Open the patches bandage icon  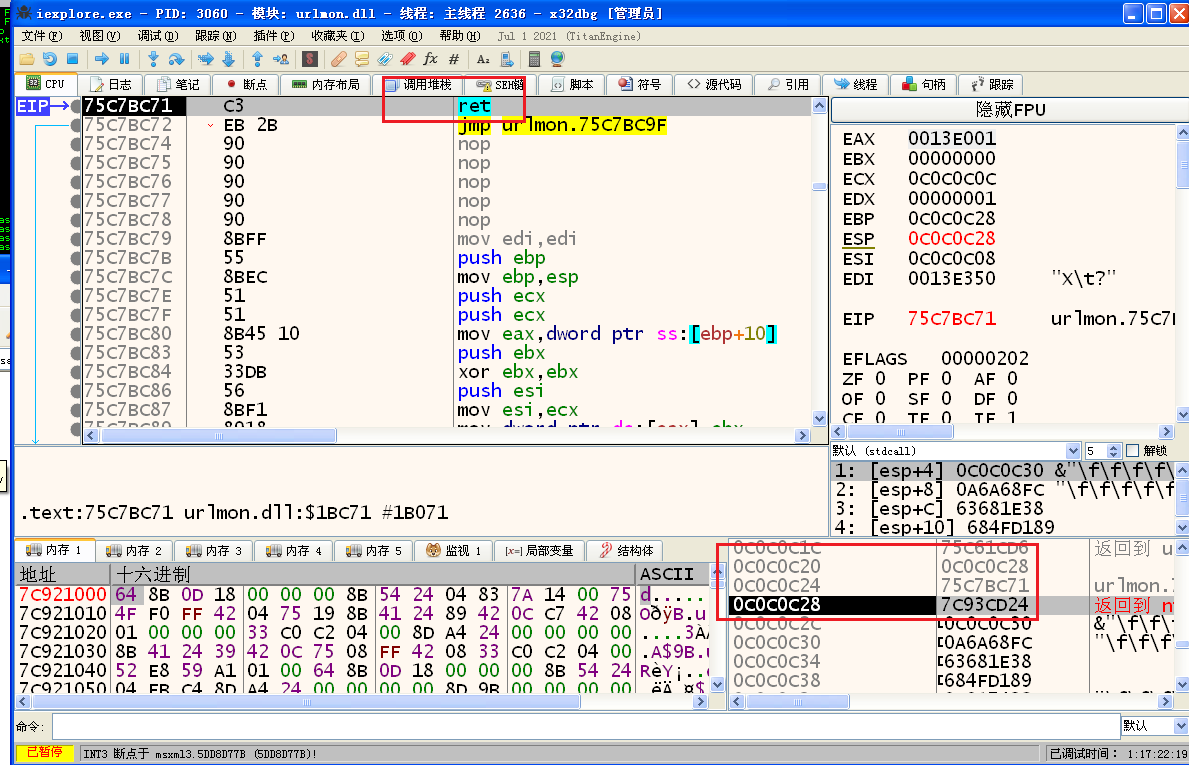(339, 59)
